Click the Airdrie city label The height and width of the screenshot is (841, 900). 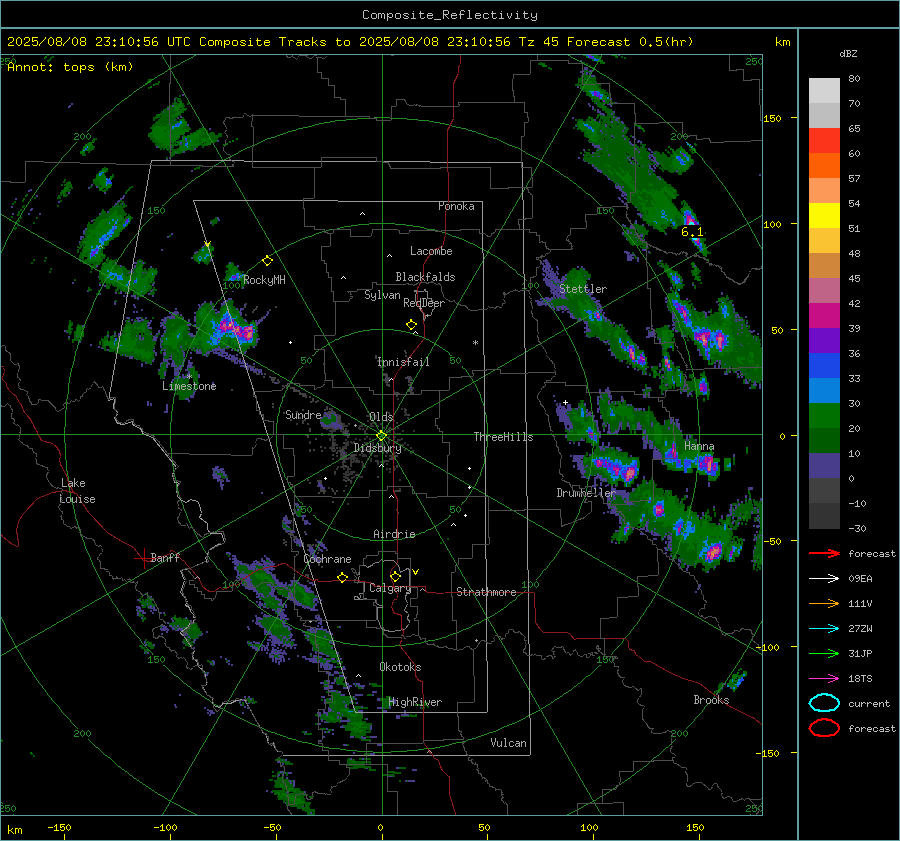pyautogui.click(x=394, y=534)
